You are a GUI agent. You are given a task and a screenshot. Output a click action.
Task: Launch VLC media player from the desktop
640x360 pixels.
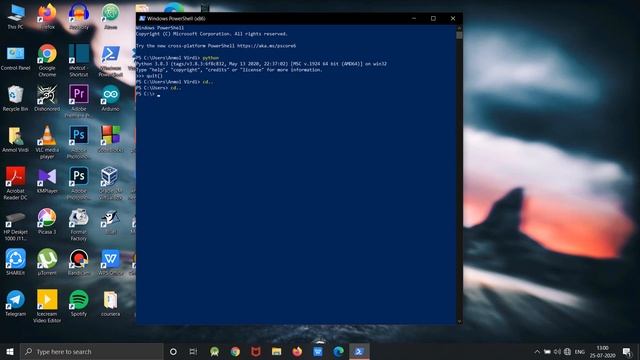pos(47,142)
